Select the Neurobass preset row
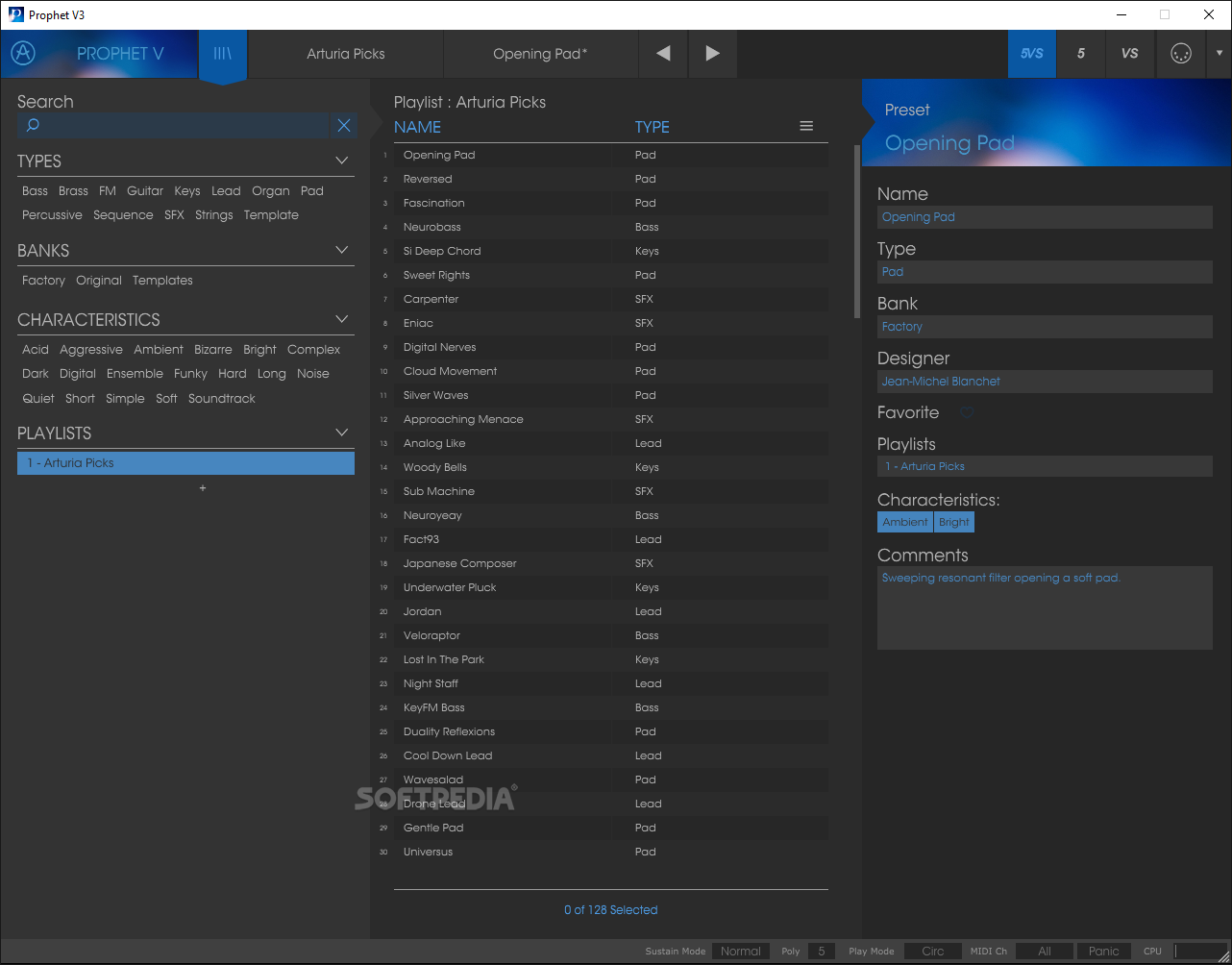Screen dimensions: 1232x965 [610, 227]
